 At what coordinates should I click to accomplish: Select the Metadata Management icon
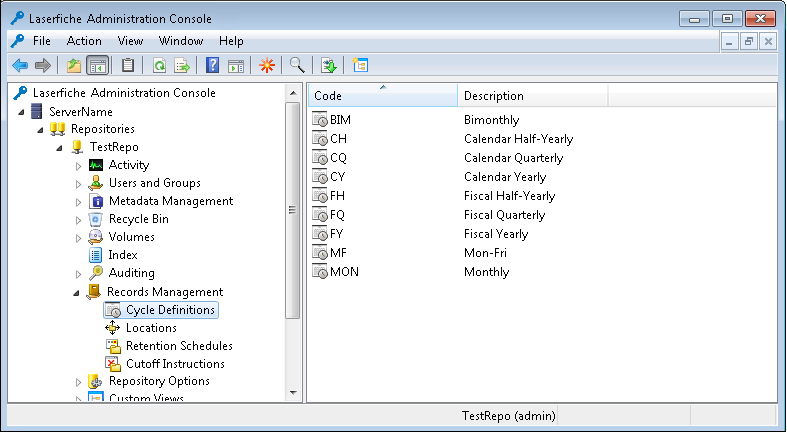click(96, 201)
